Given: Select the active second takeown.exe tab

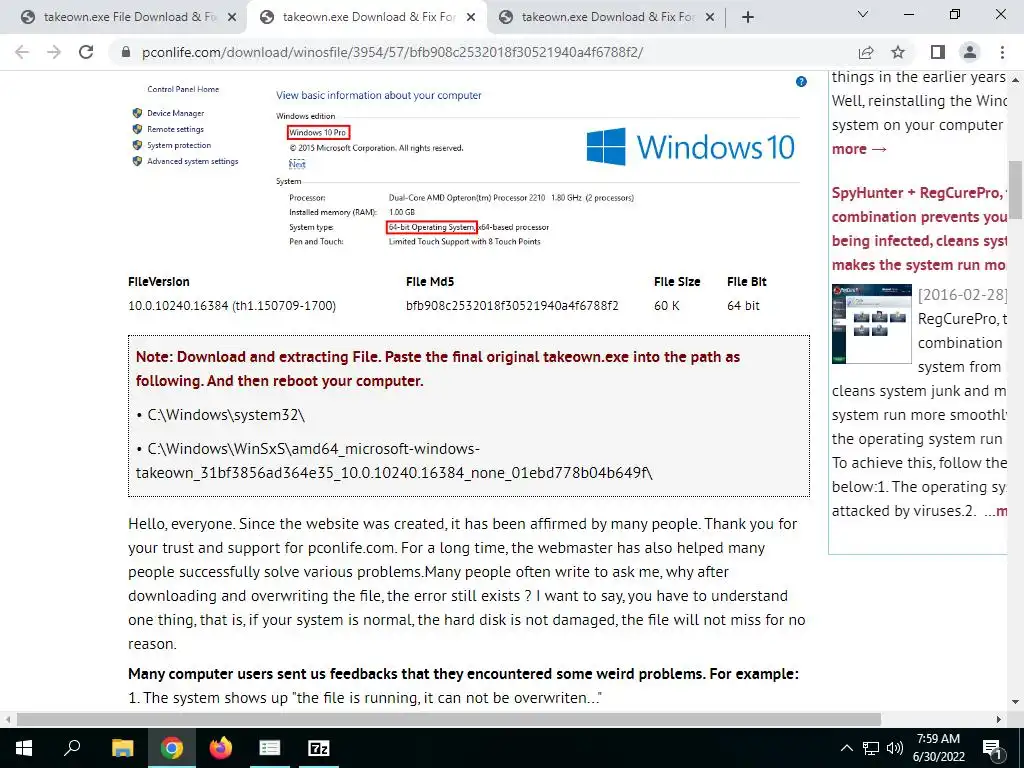Looking at the screenshot, I should click(366, 17).
